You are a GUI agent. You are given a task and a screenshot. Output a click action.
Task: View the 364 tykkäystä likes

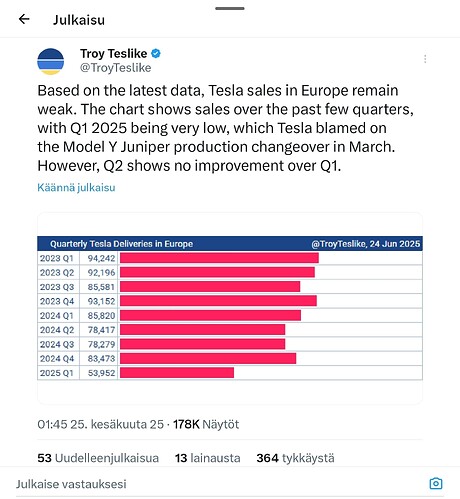point(295,458)
